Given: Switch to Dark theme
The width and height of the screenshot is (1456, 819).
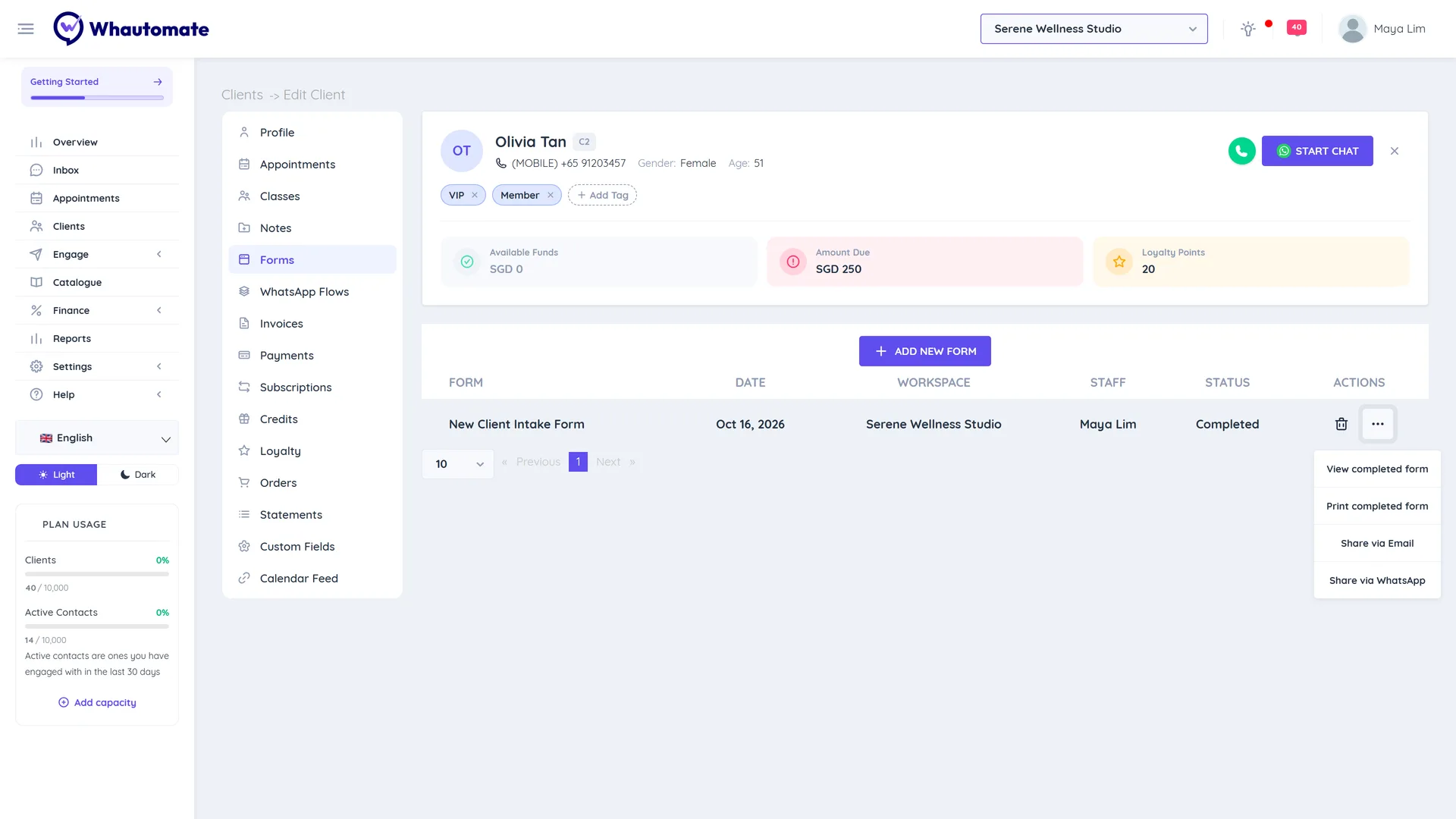Looking at the screenshot, I should coord(138,475).
